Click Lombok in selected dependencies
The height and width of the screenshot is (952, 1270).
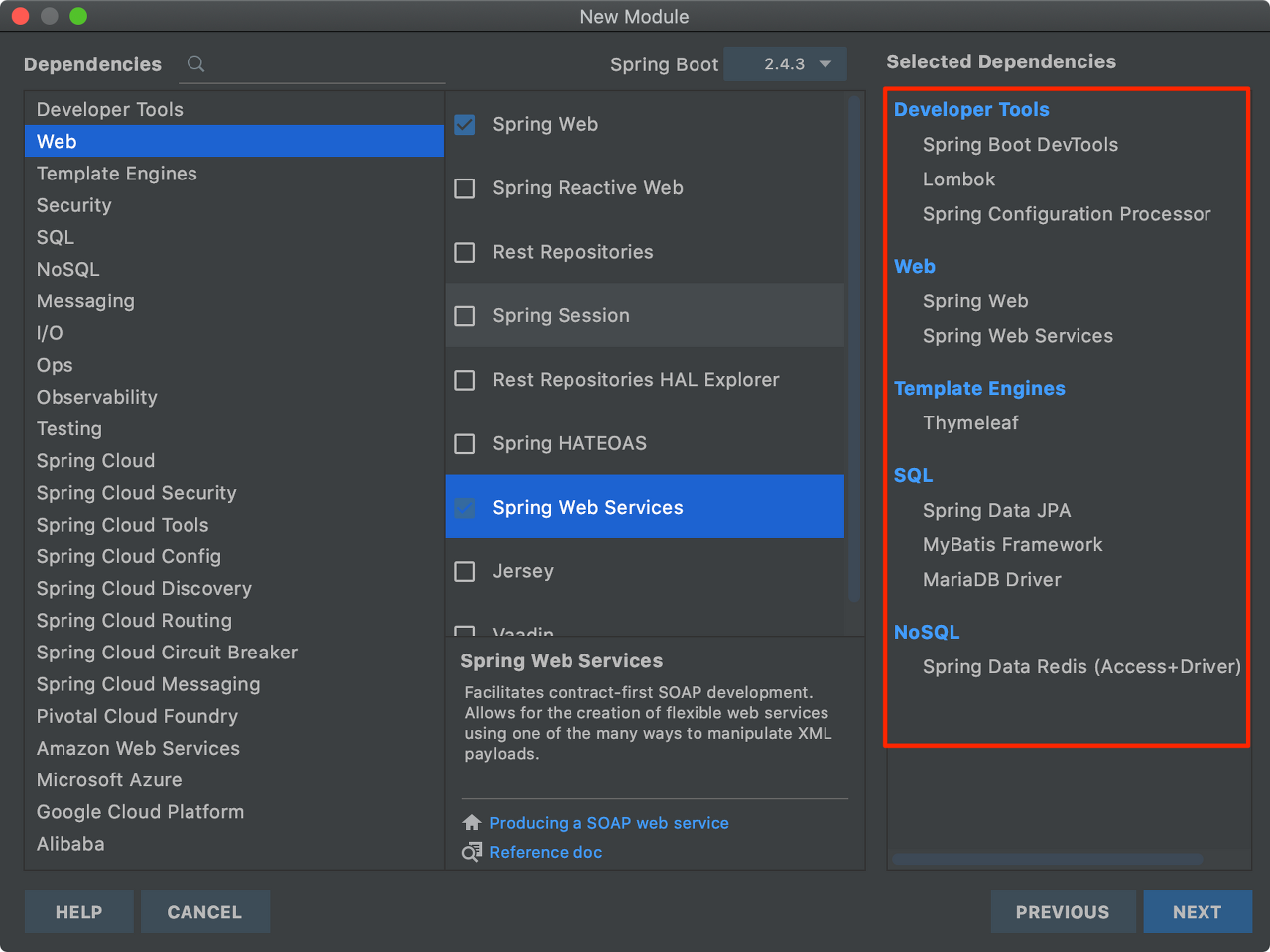pos(958,179)
